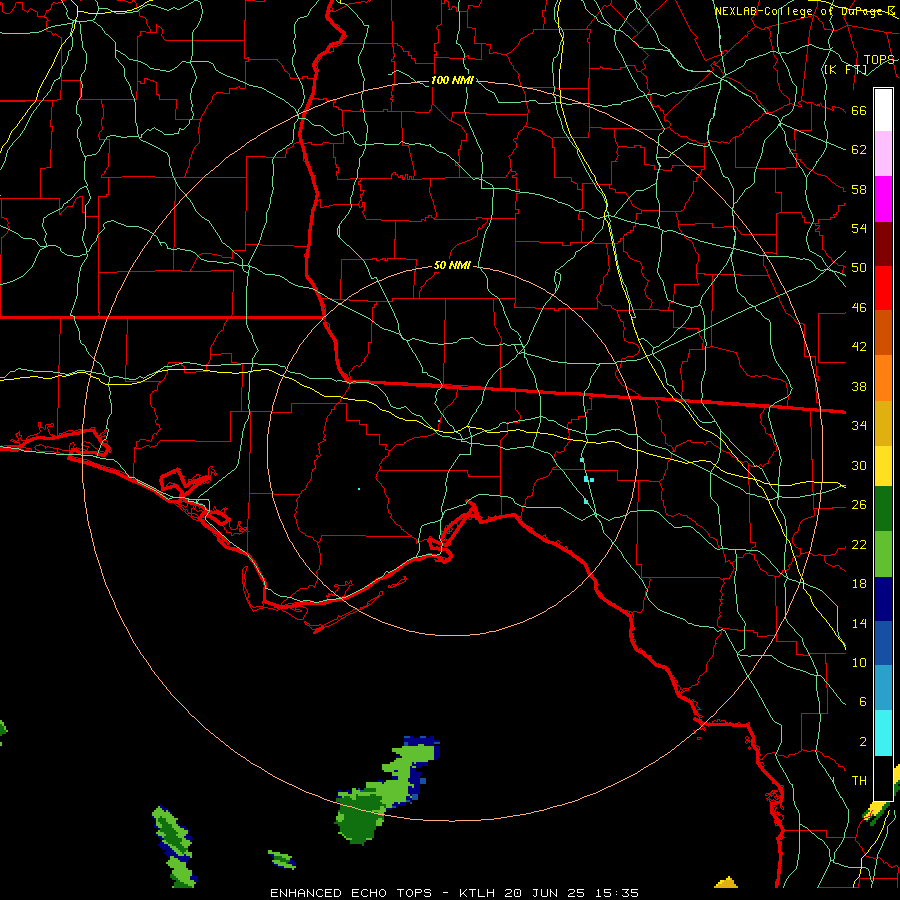Pick the bright red legend swatch
The height and width of the screenshot is (900, 900).
(883, 288)
